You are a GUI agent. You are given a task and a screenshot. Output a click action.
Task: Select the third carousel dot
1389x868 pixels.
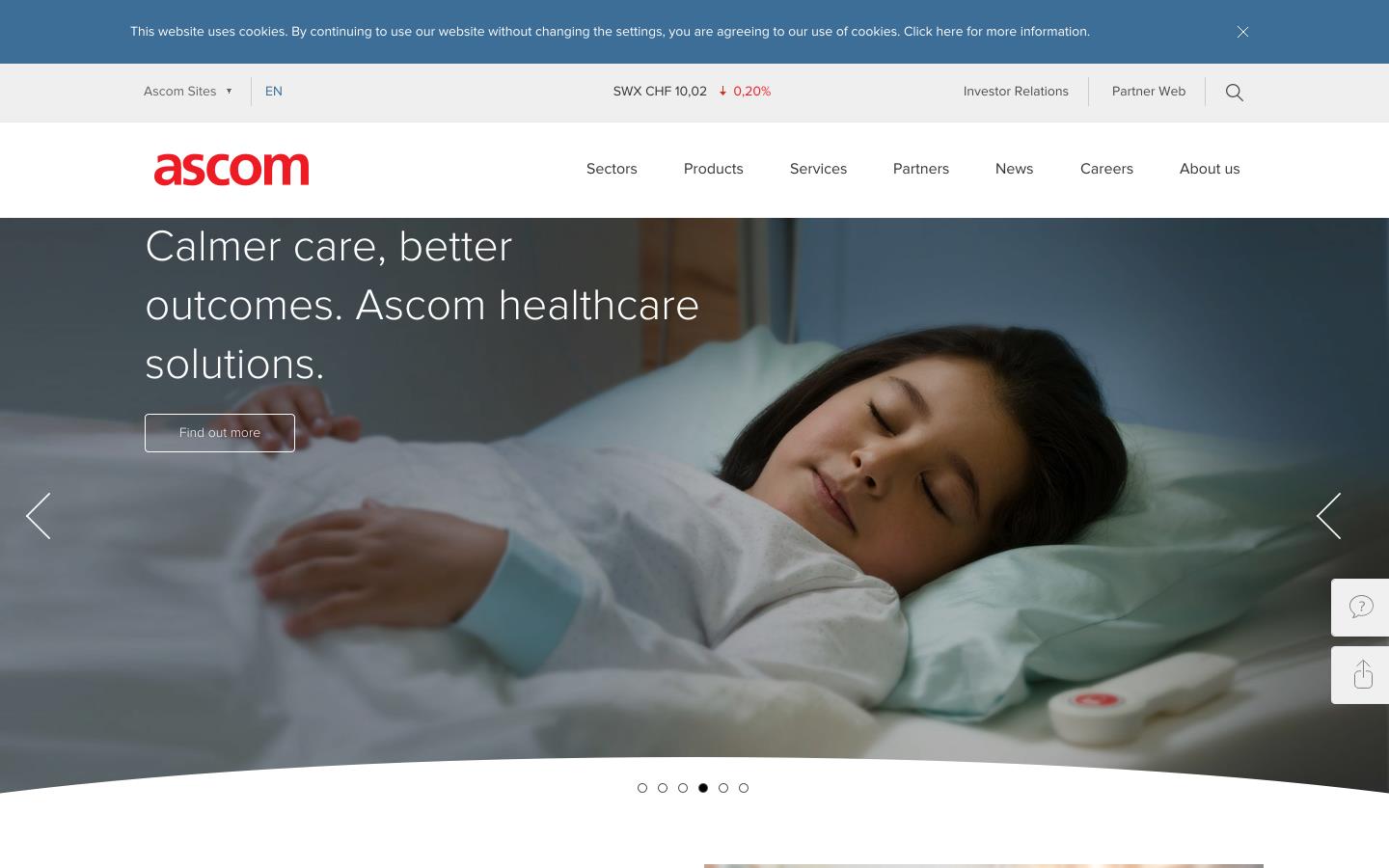tap(683, 788)
